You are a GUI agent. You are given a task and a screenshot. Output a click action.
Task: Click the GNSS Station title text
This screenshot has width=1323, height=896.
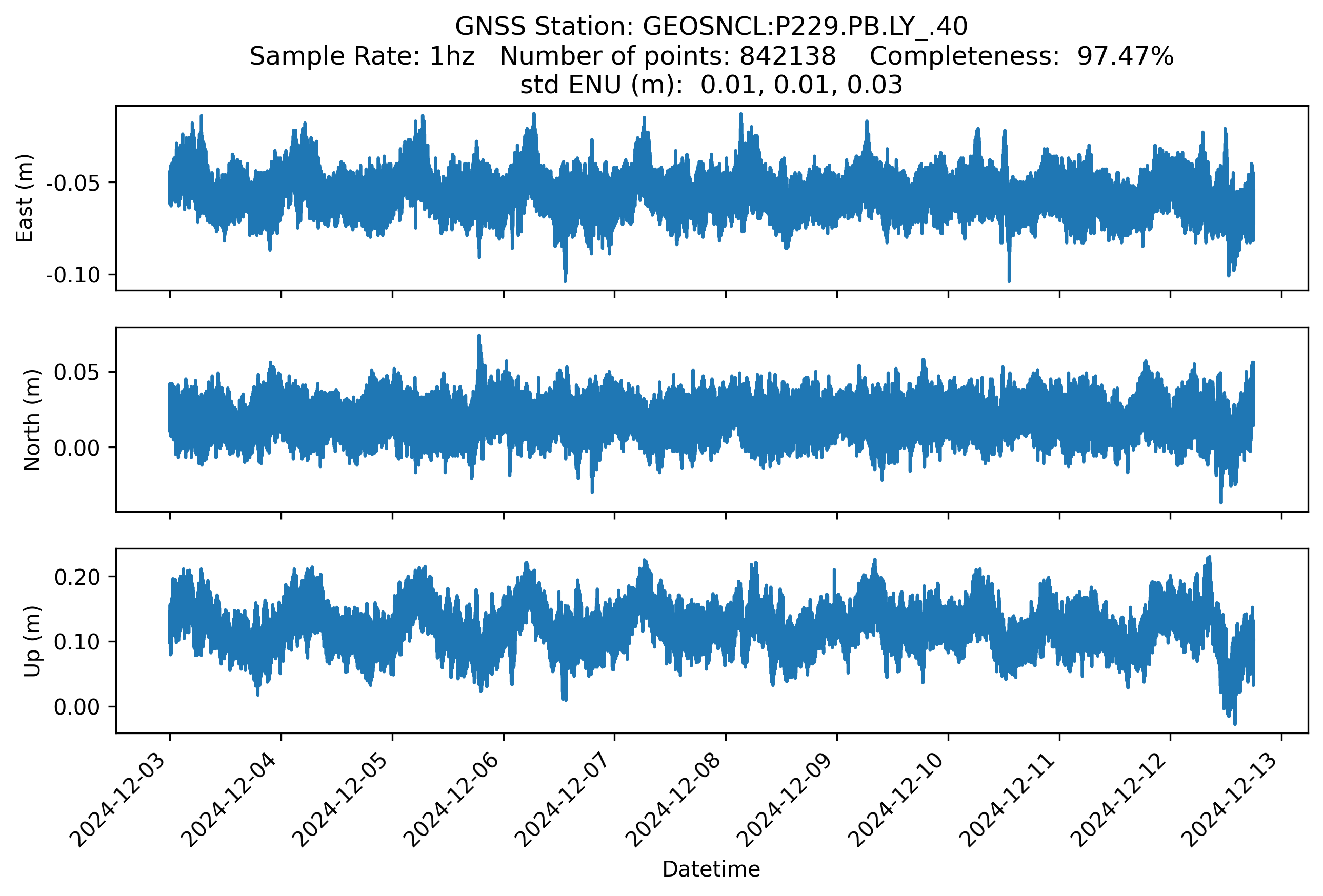[711, 27]
